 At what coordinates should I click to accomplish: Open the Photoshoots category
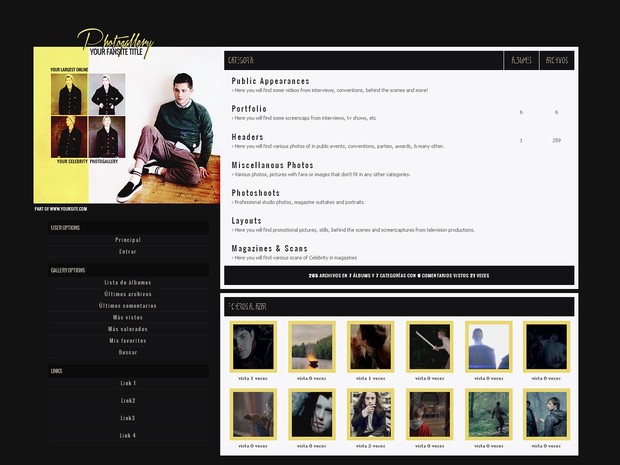pos(255,193)
